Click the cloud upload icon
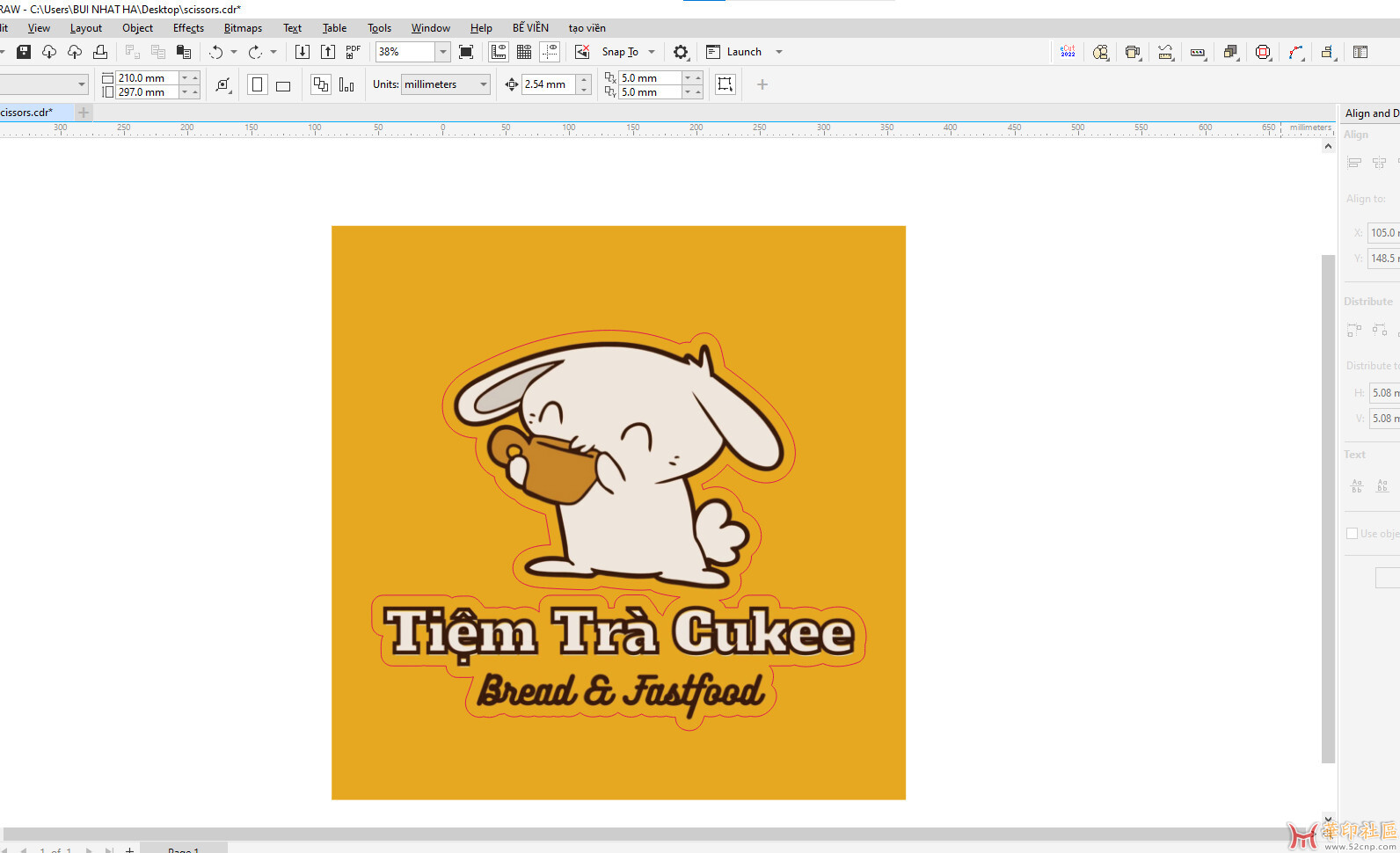The width and height of the screenshot is (1400, 853). [75, 52]
